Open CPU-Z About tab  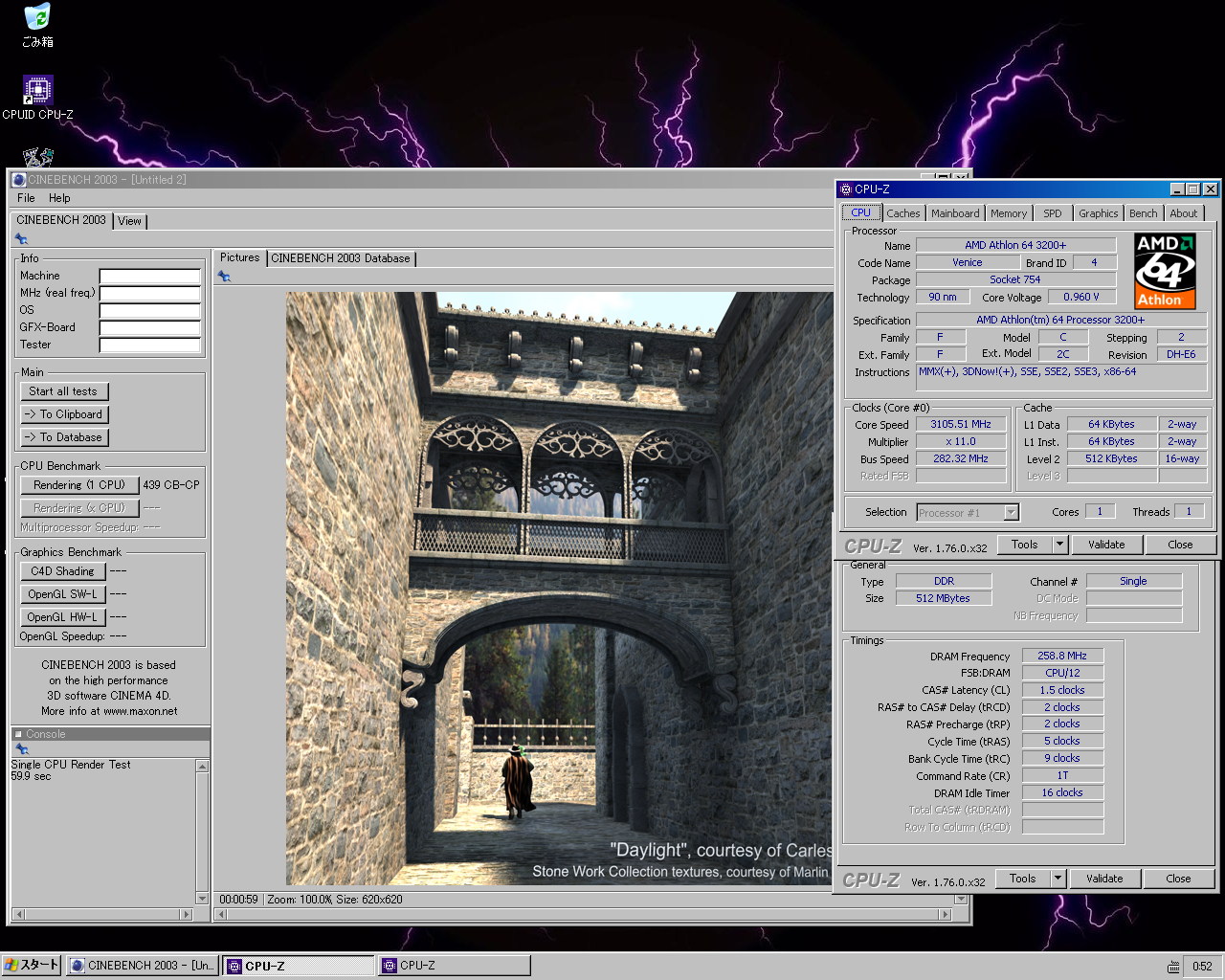[1184, 213]
